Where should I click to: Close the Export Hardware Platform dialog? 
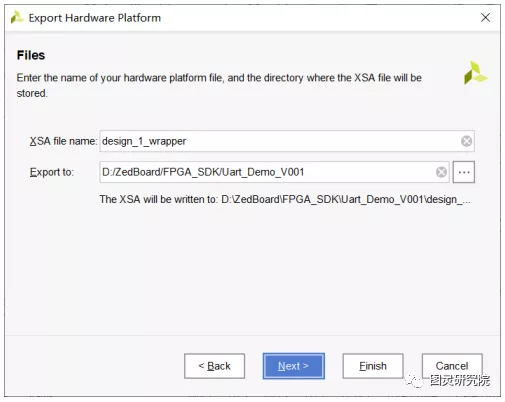pos(485,17)
